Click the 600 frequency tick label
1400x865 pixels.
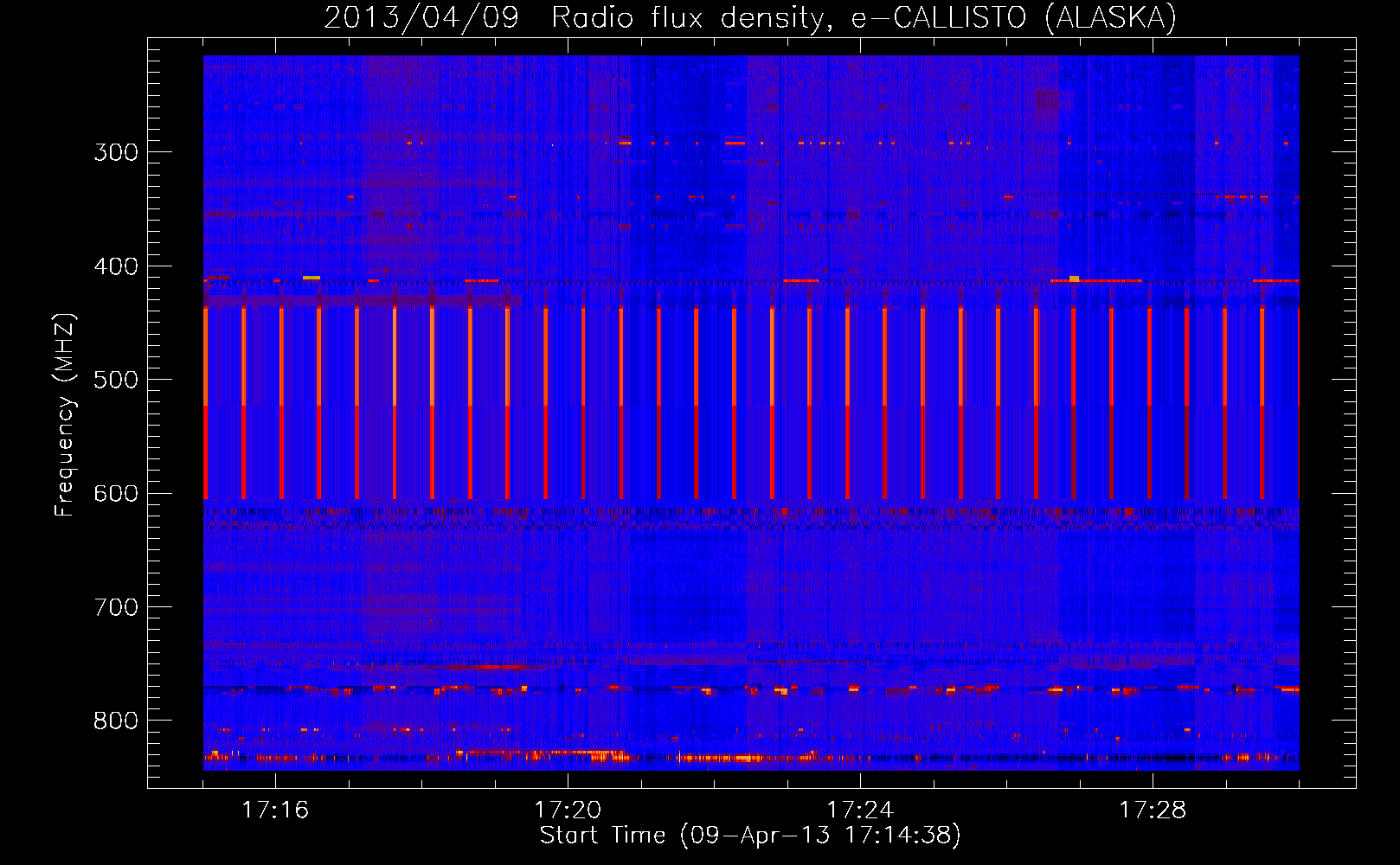[x=116, y=494]
